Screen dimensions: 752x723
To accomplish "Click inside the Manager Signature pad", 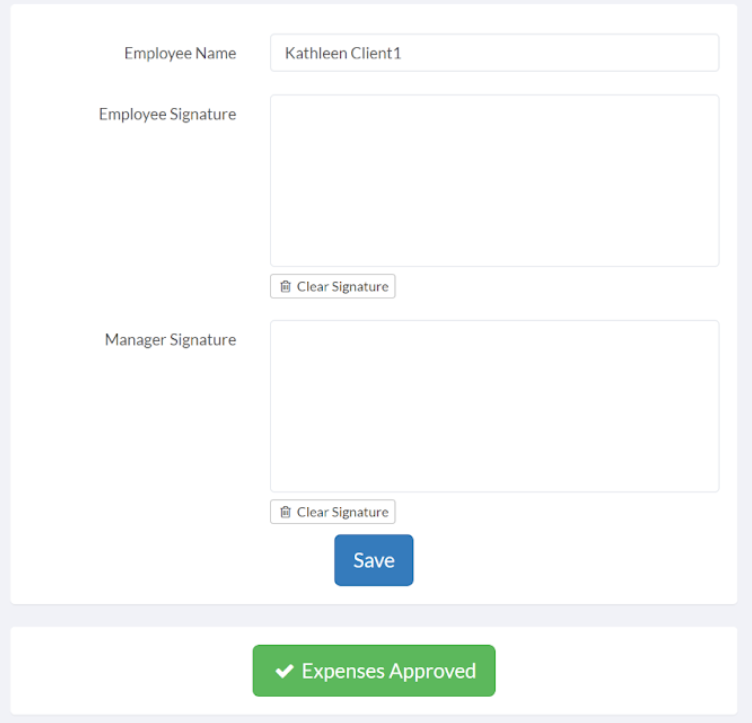I will tap(494, 406).
